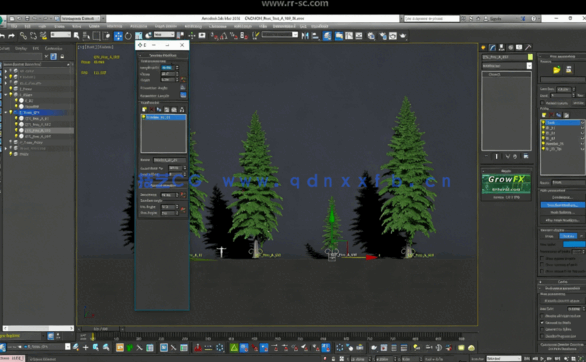Click the Direction Modifiers button in GrowFX panel

(563, 205)
